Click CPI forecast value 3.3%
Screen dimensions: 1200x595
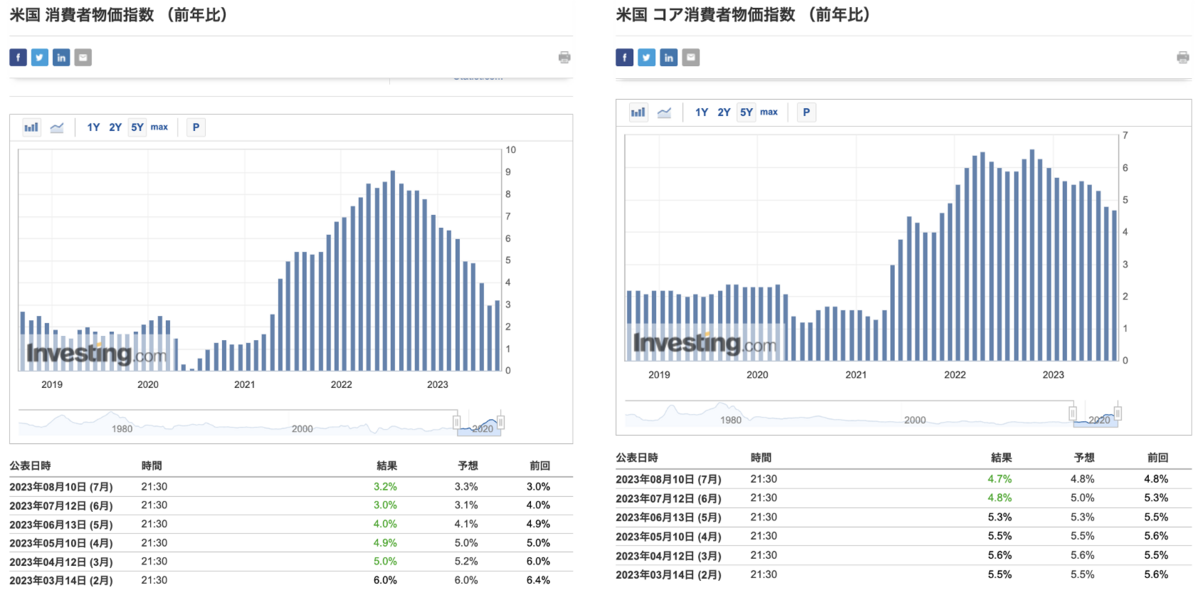point(466,486)
